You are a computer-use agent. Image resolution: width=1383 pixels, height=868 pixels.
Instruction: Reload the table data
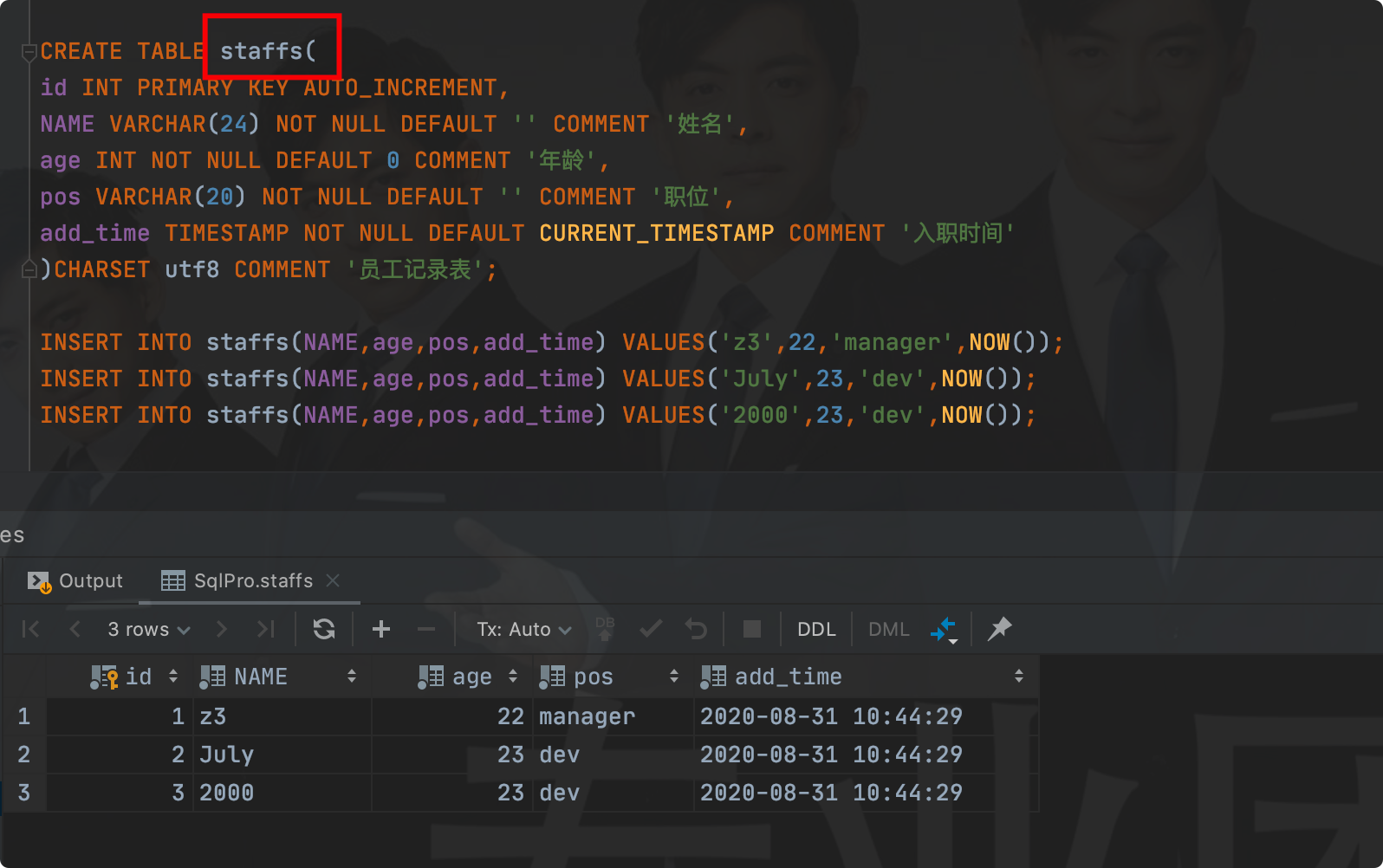pos(324,629)
